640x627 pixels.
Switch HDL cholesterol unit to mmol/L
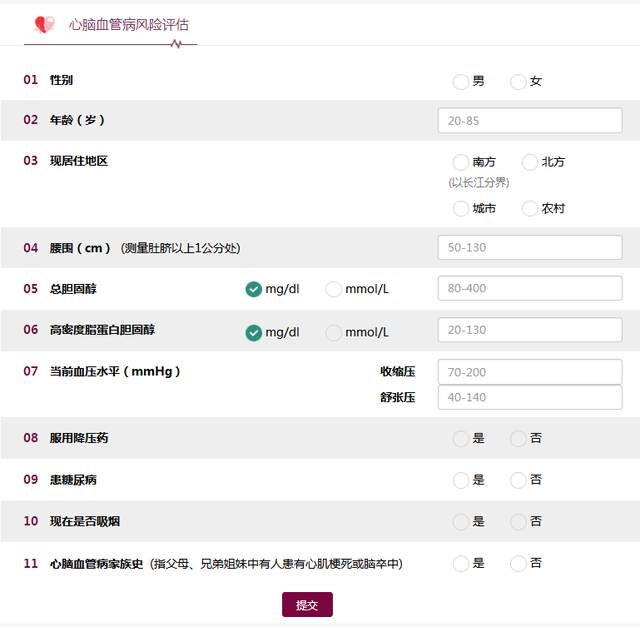[x=333, y=333]
